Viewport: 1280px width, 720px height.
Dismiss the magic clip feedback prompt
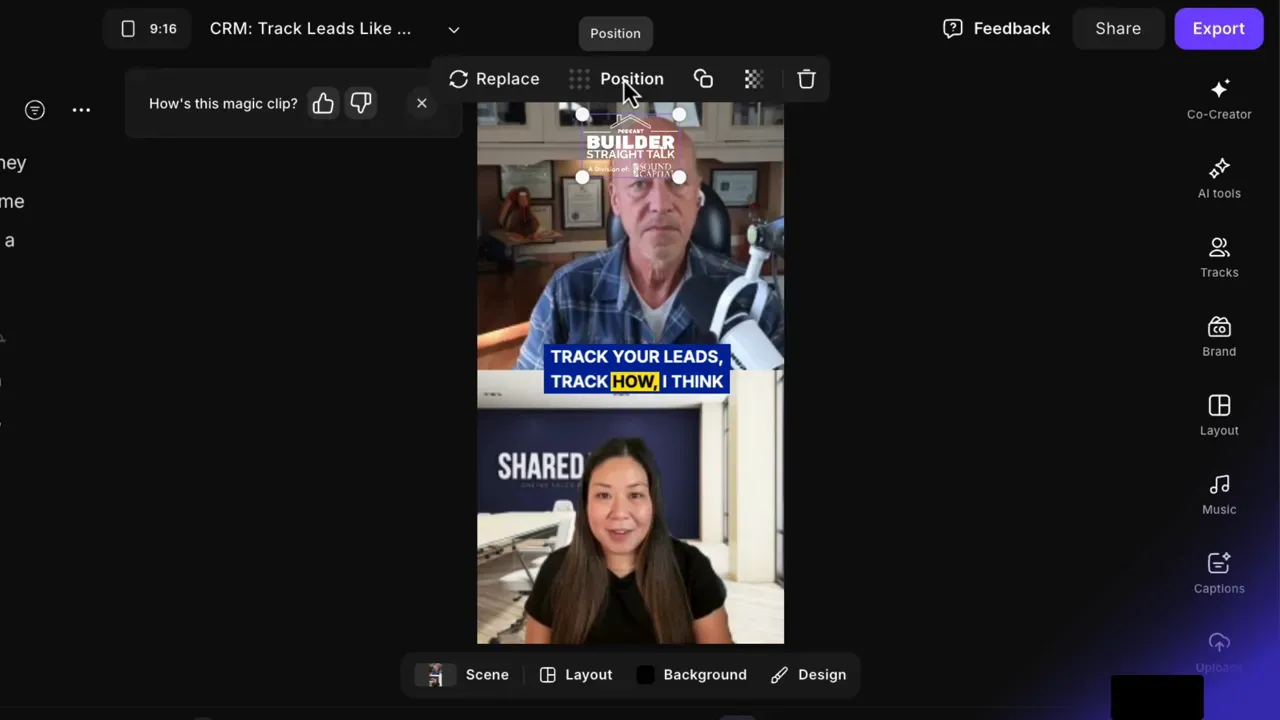coord(421,103)
